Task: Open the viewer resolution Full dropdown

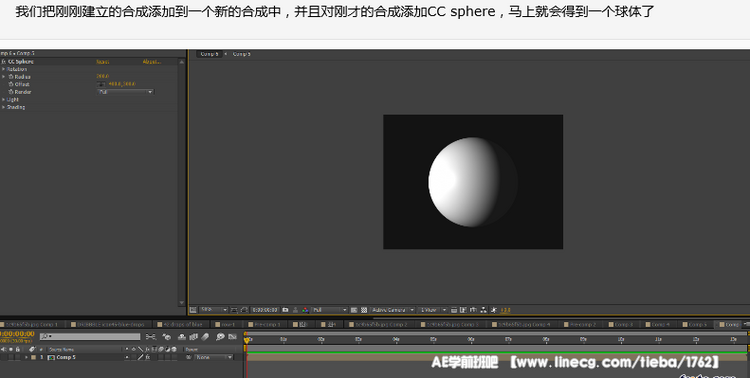Action: click(x=330, y=310)
